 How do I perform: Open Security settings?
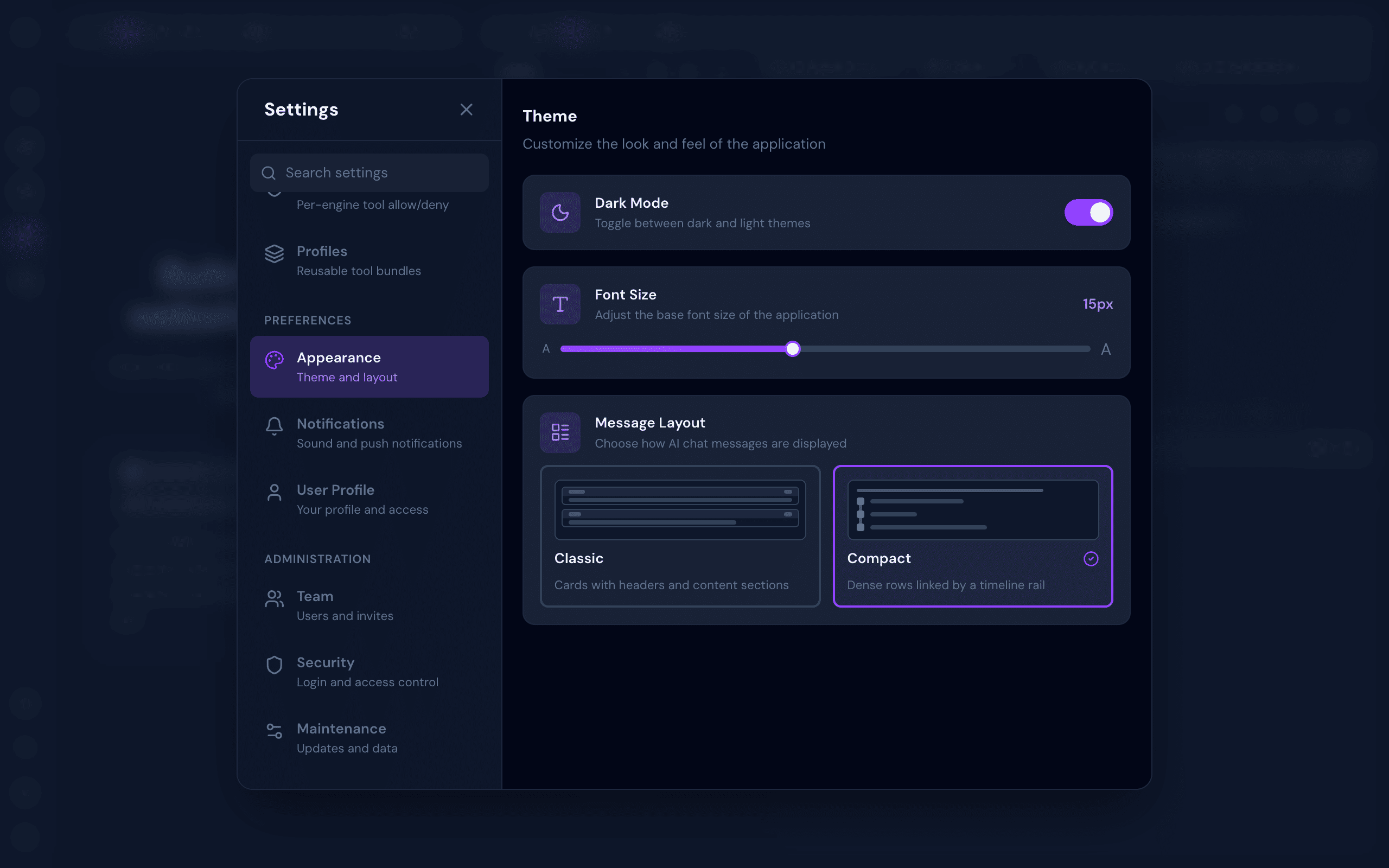369,672
